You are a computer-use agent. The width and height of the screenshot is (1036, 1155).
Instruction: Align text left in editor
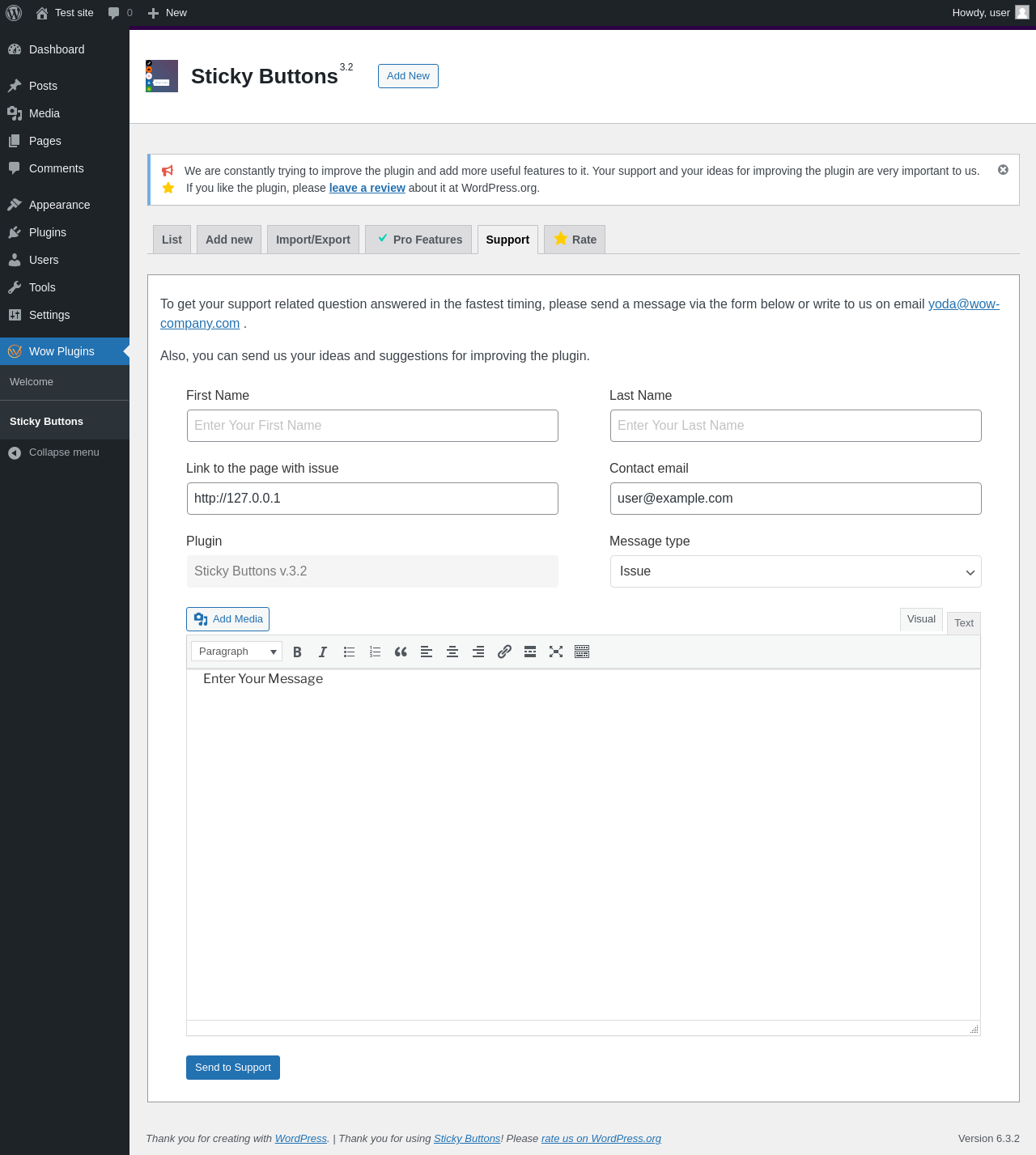(427, 652)
